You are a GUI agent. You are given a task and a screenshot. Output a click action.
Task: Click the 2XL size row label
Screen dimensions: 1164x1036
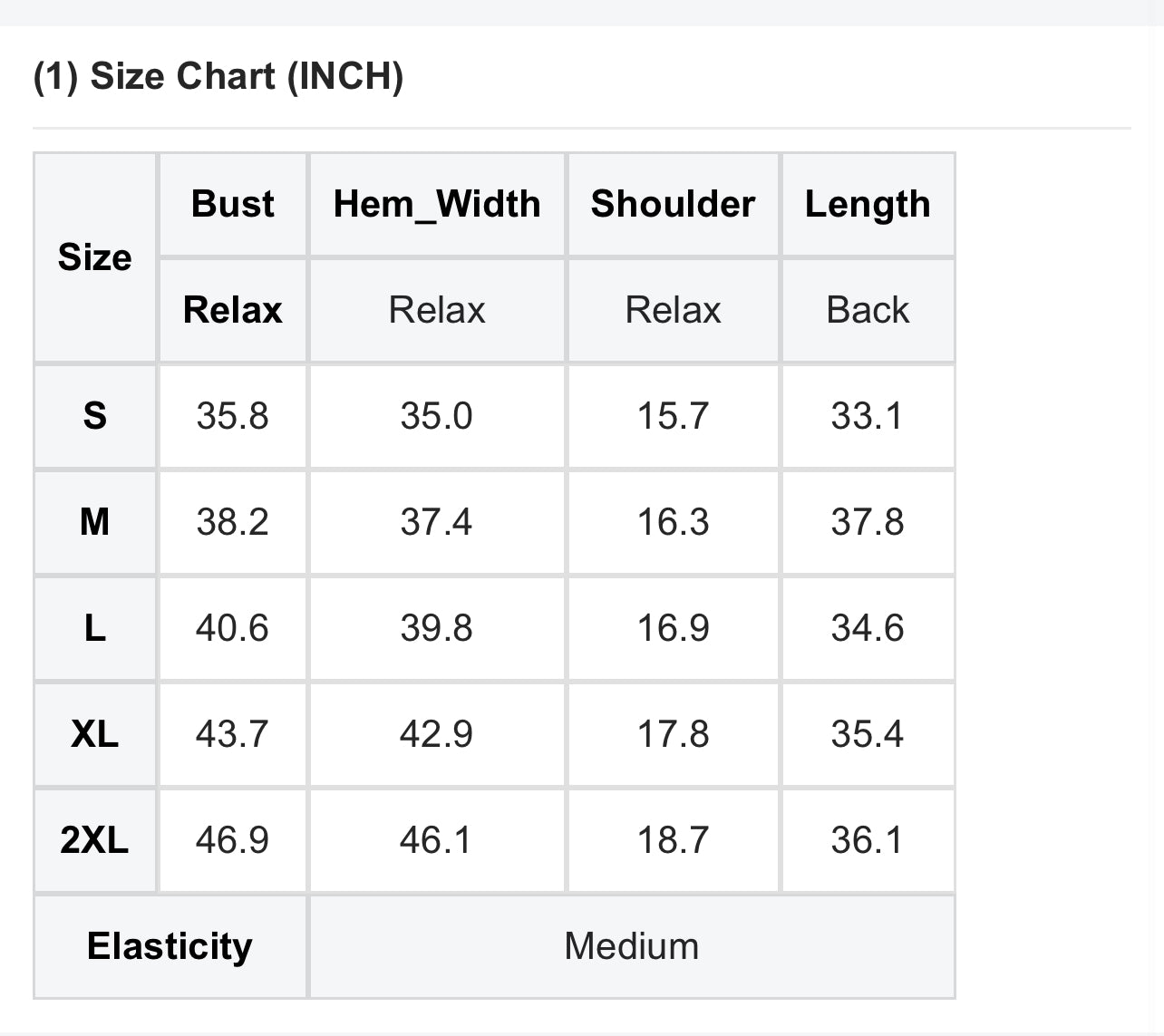point(95,840)
